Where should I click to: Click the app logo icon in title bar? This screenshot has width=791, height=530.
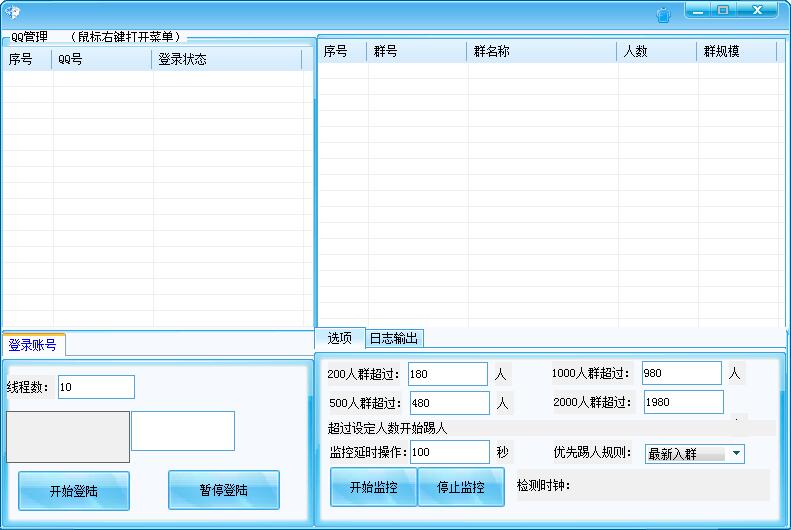(x=12, y=11)
